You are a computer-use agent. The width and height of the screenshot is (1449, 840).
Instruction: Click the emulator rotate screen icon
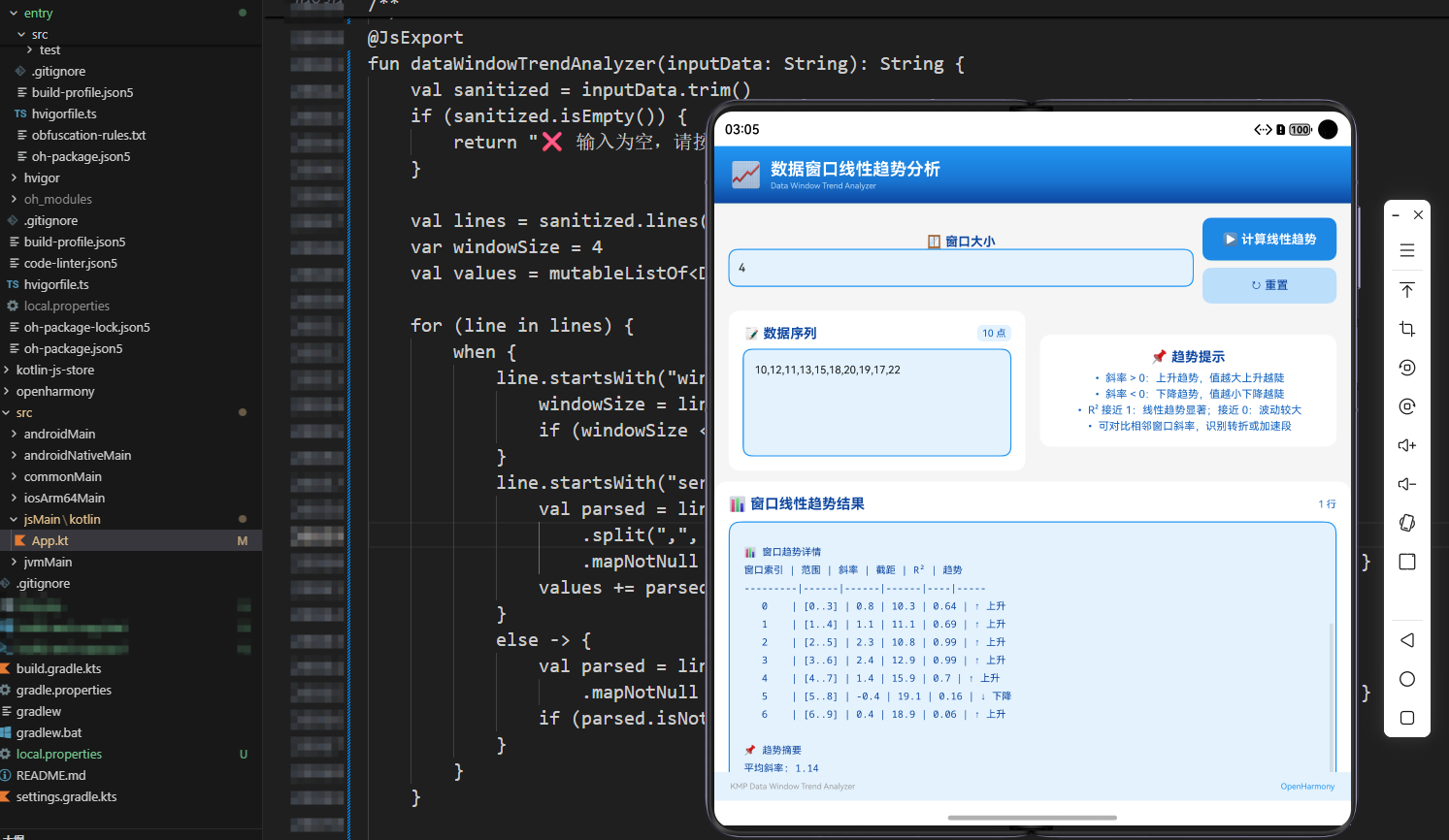(x=1407, y=368)
